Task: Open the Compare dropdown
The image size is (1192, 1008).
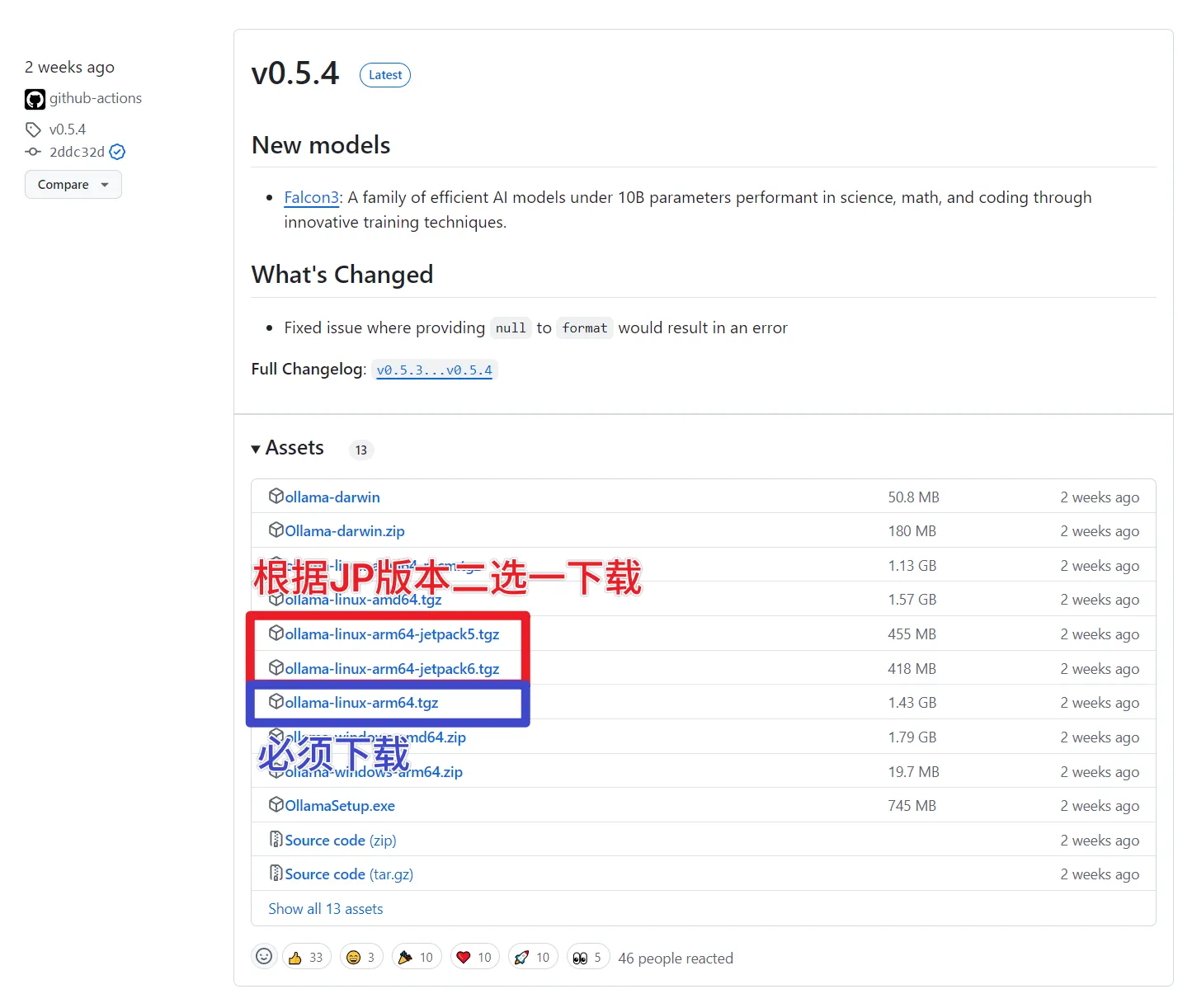Action: pos(73,185)
